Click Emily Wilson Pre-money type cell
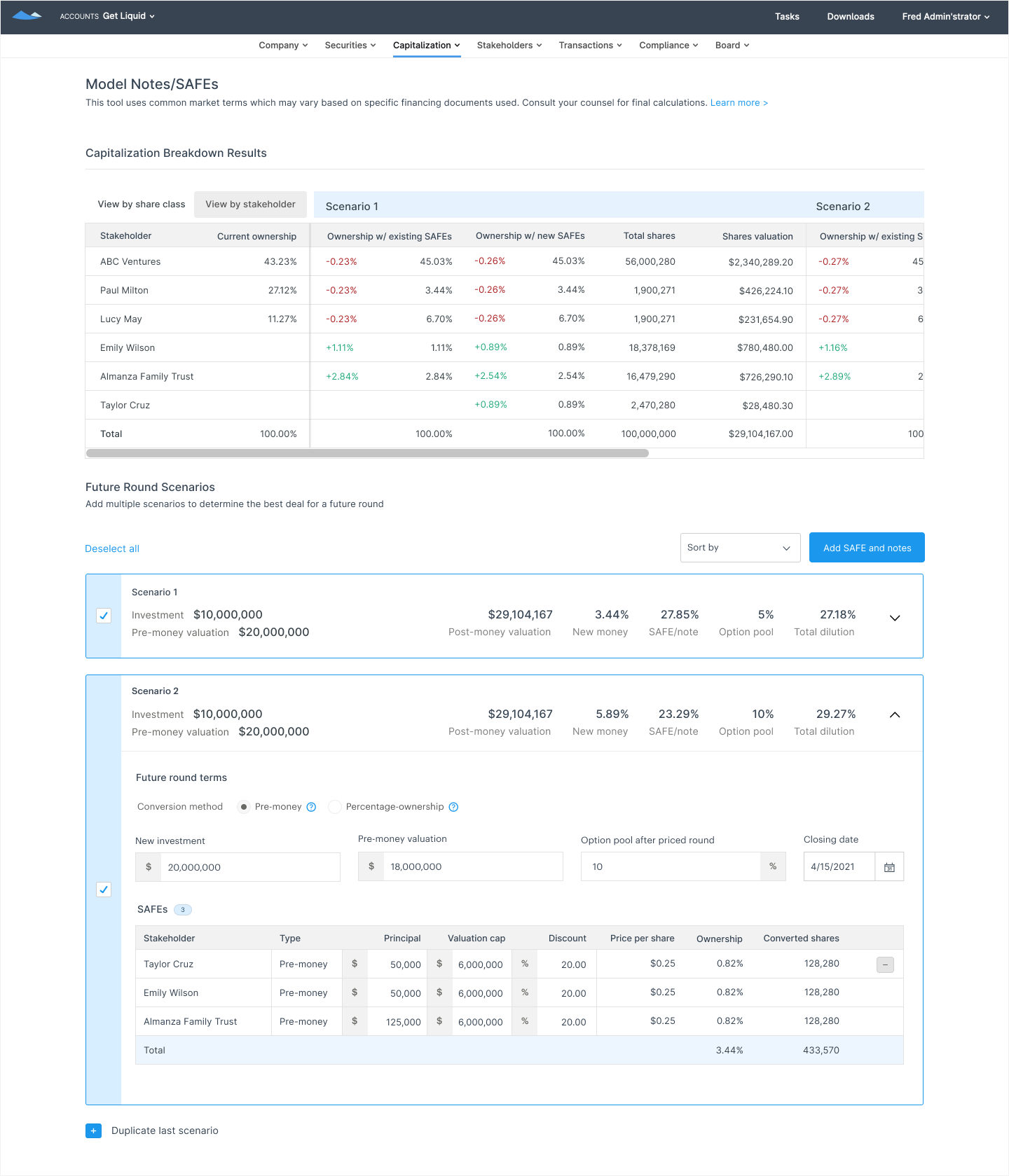 point(306,993)
